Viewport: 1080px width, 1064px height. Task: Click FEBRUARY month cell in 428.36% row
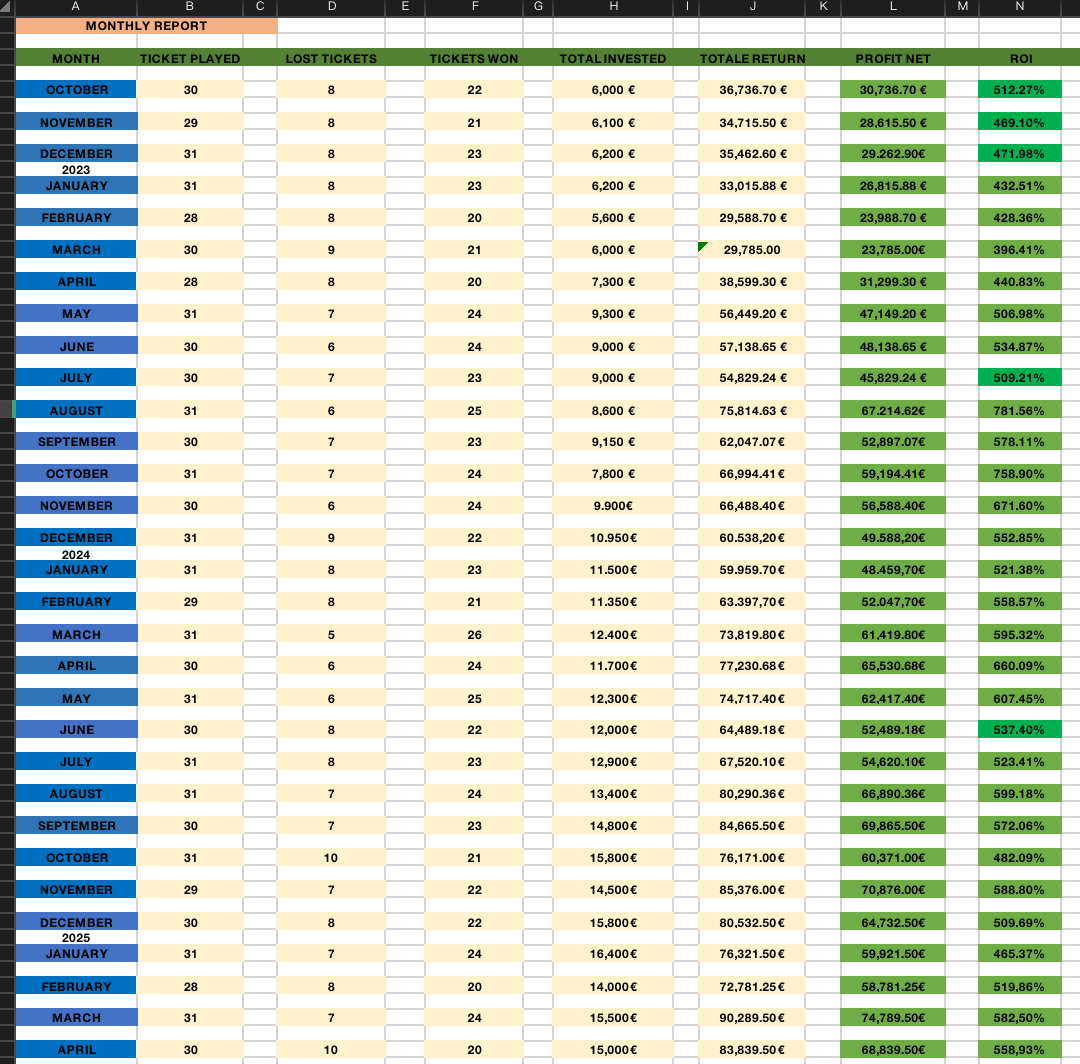click(76, 218)
